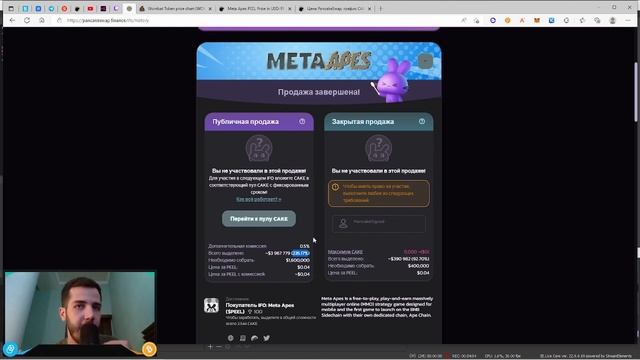Click the browser back arrow
640x360 pixels.
point(12,20)
